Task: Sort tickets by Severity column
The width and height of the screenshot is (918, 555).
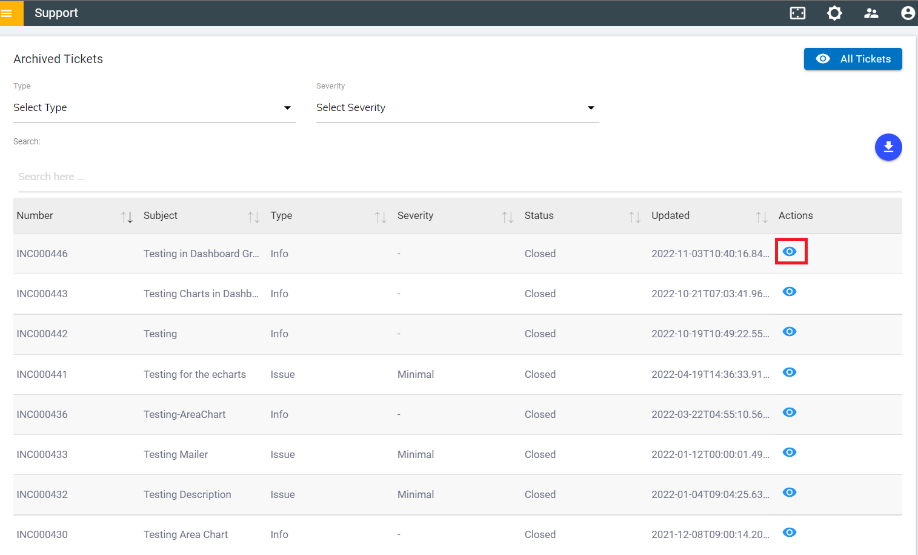Action: click(x=507, y=216)
